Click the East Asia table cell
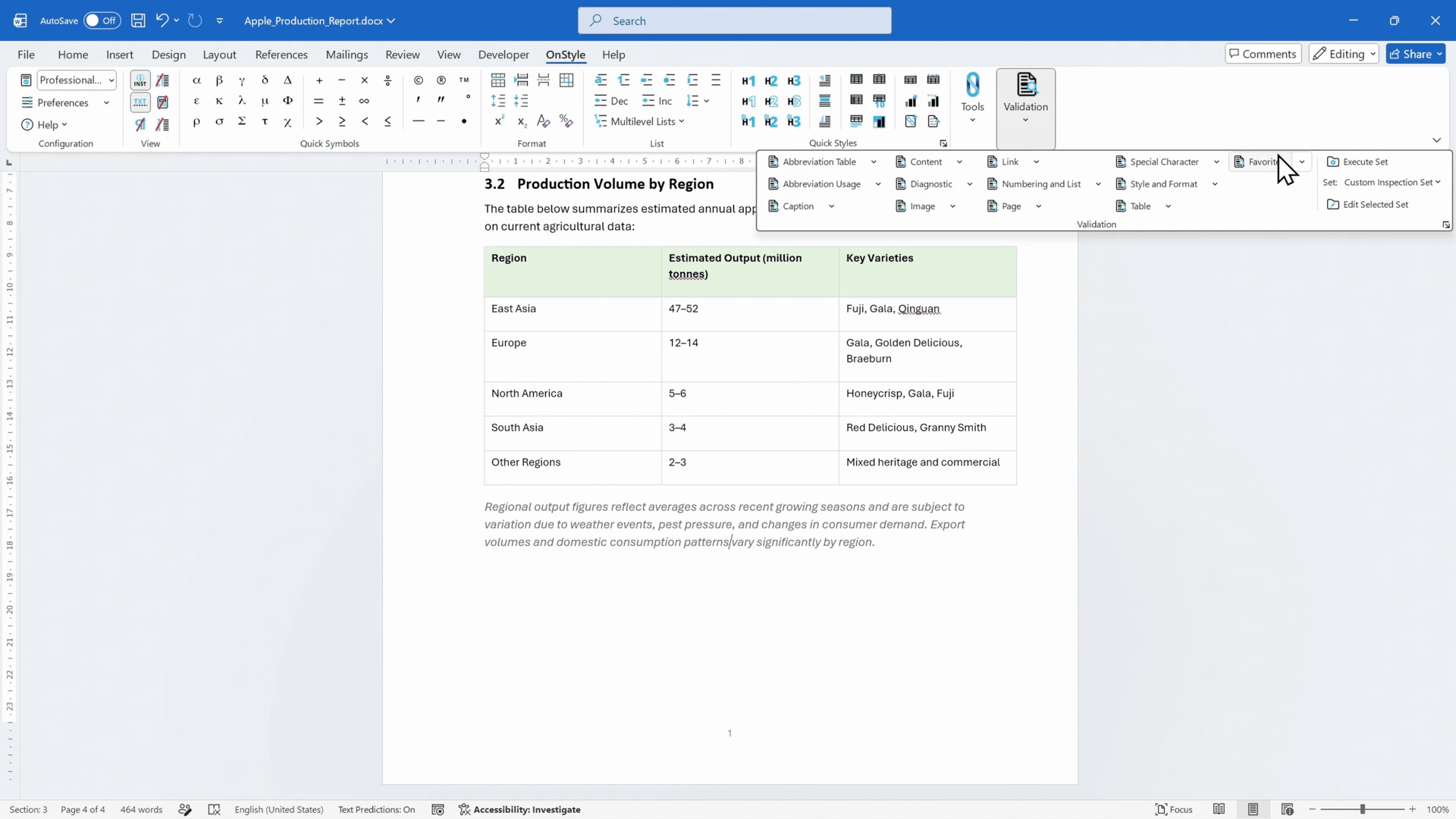Screen dimensions: 1456x819 (573, 313)
